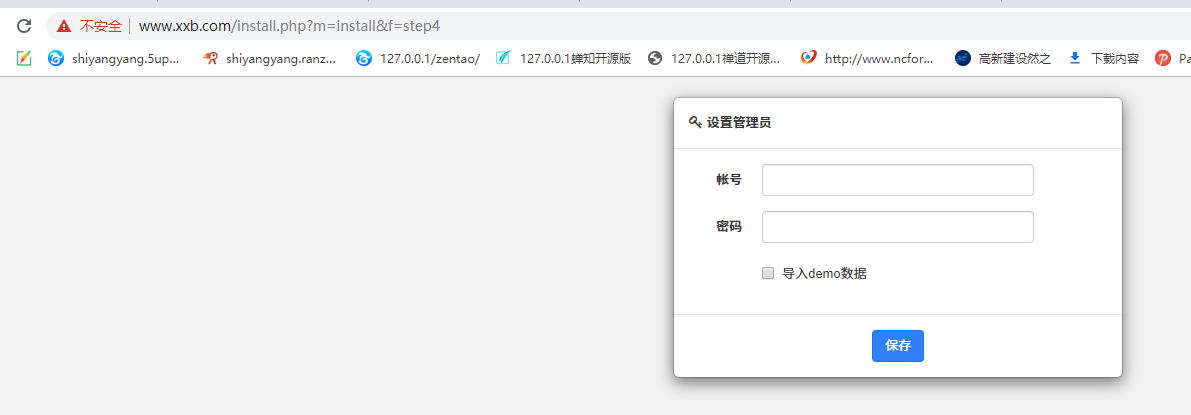Focus the 帐号 account input field
The width and height of the screenshot is (1191, 415).
point(897,180)
